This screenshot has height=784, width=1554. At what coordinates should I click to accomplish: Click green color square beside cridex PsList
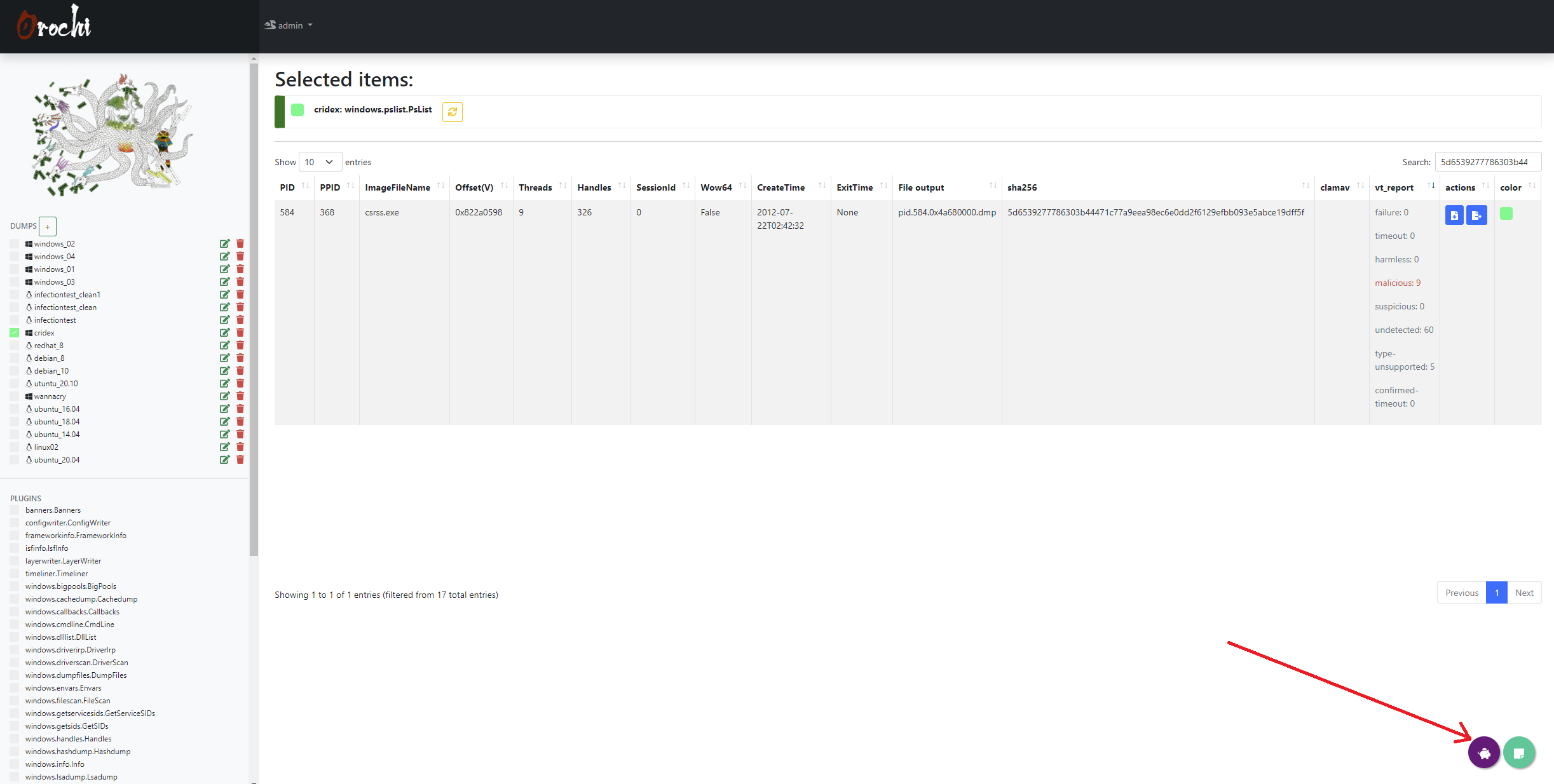(x=297, y=110)
